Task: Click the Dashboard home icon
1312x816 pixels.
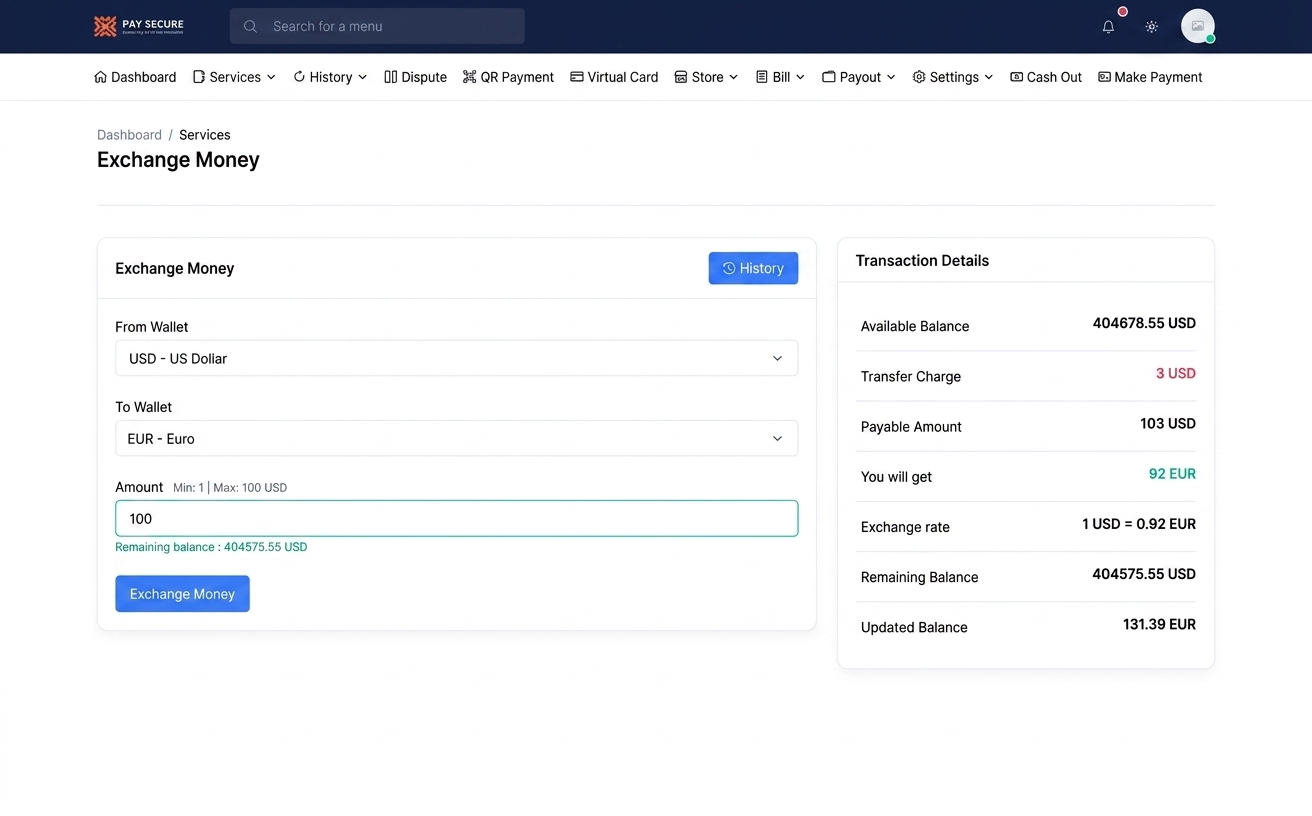Action: coord(100,77)
